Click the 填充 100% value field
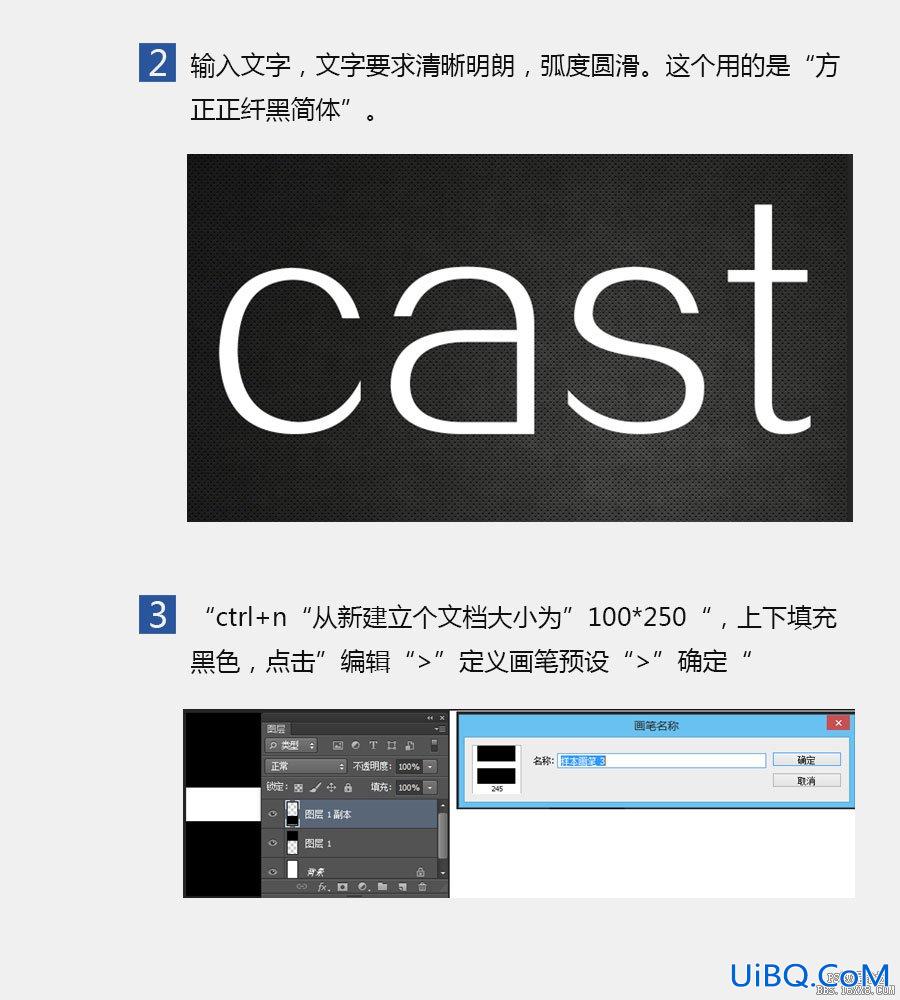 tap(409, 788)
